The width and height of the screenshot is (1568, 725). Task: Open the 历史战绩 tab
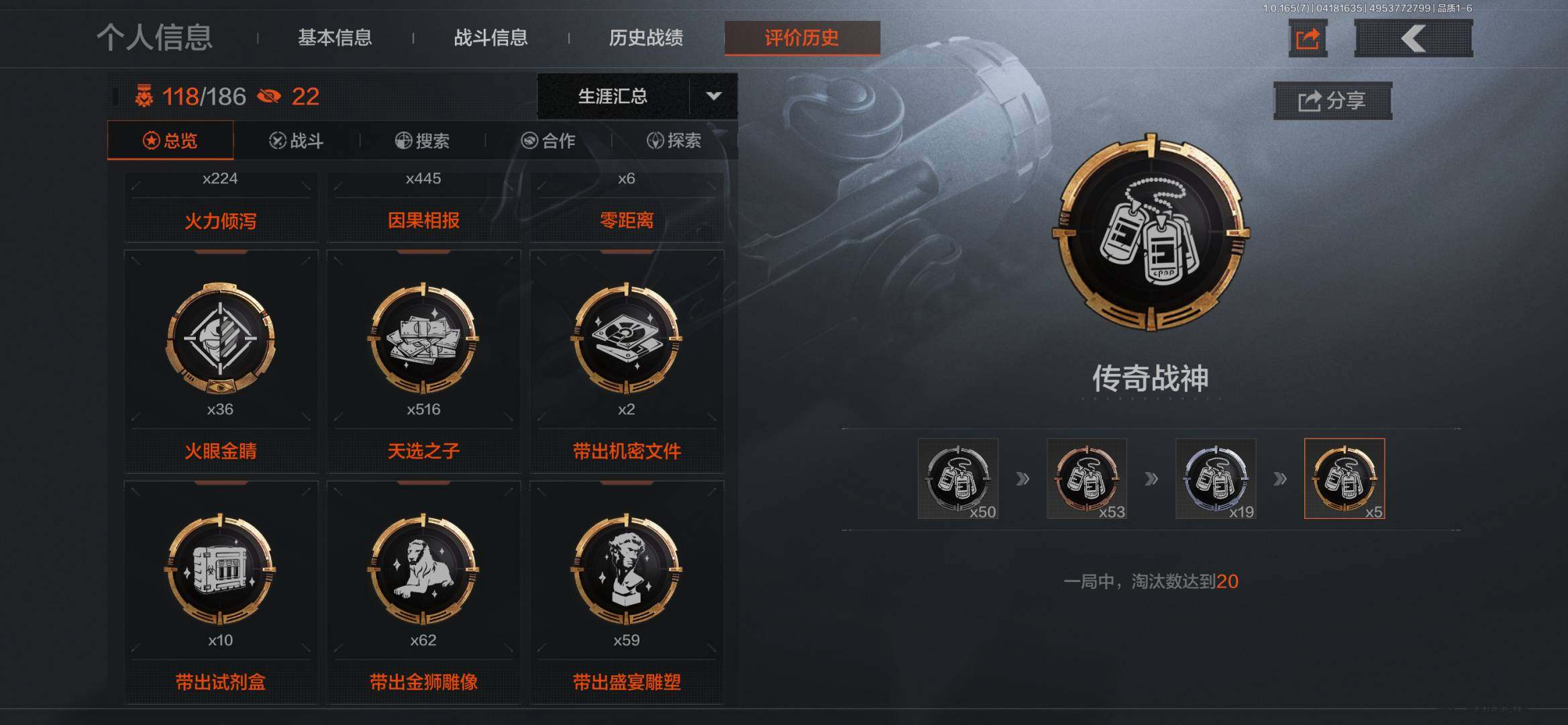click(x=646, y=38)
